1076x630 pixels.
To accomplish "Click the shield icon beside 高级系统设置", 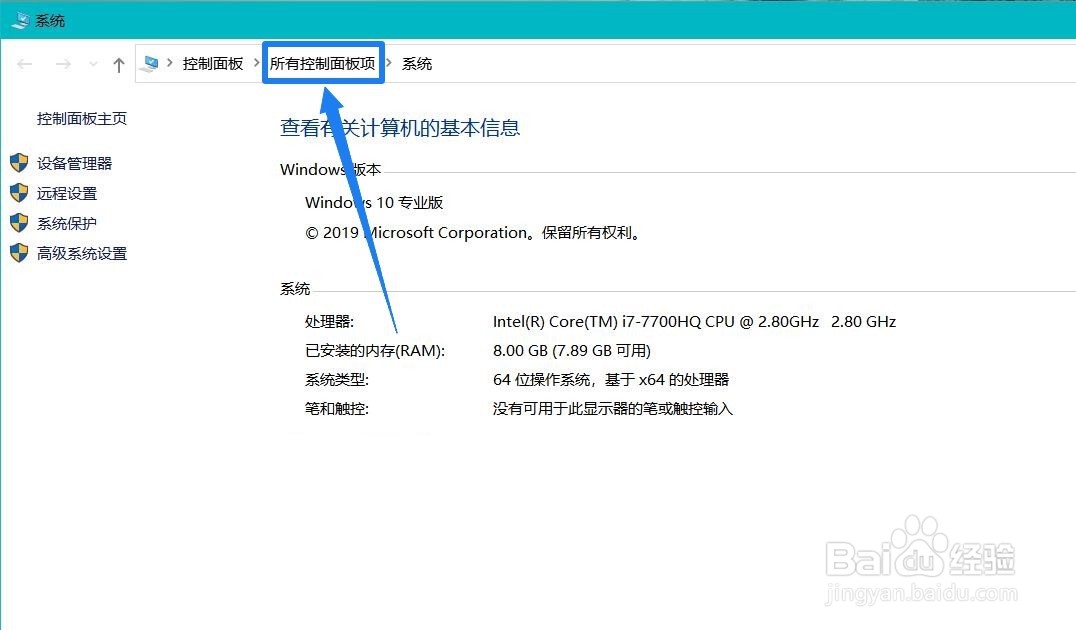I will click(18, 253).
